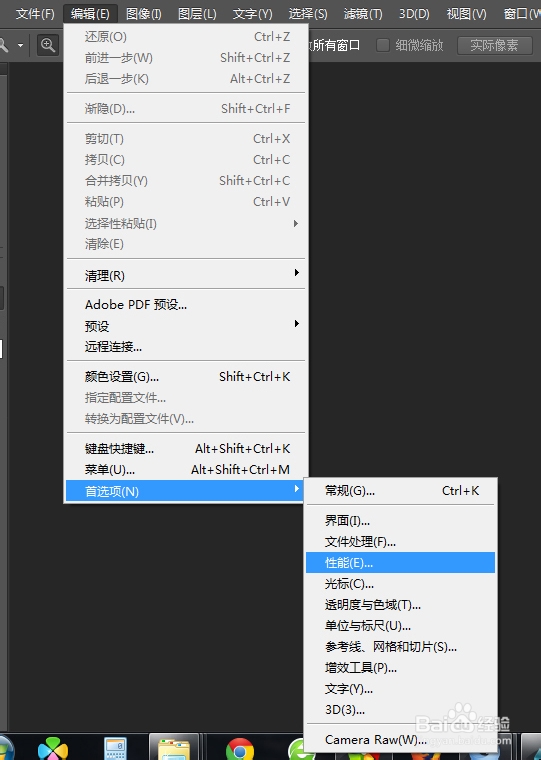The width and height of the screenshot is (541, 760).
Task: Close the open 编辑(E) menu
Action: point(90,14)
